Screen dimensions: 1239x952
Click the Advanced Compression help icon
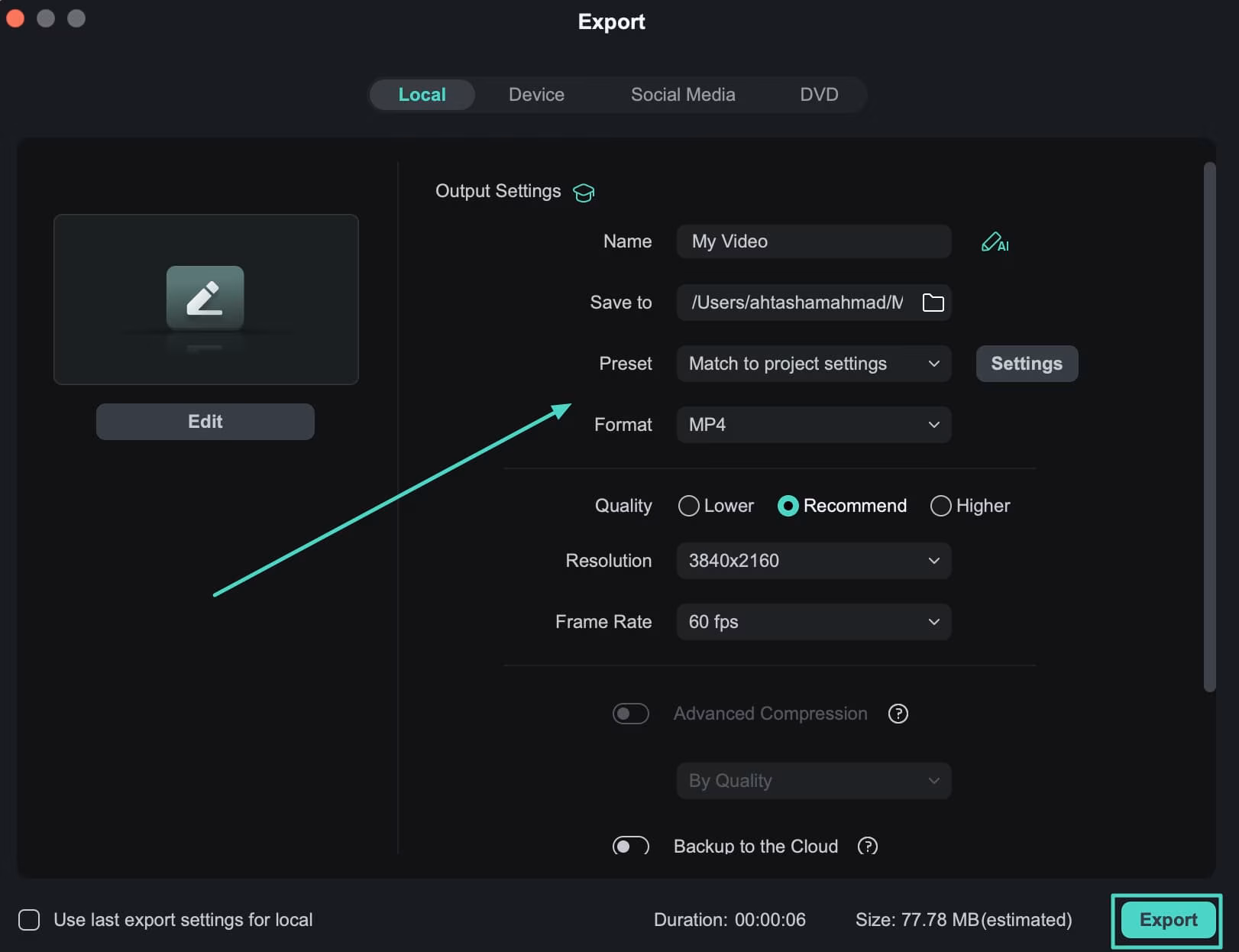click(898, 714)
